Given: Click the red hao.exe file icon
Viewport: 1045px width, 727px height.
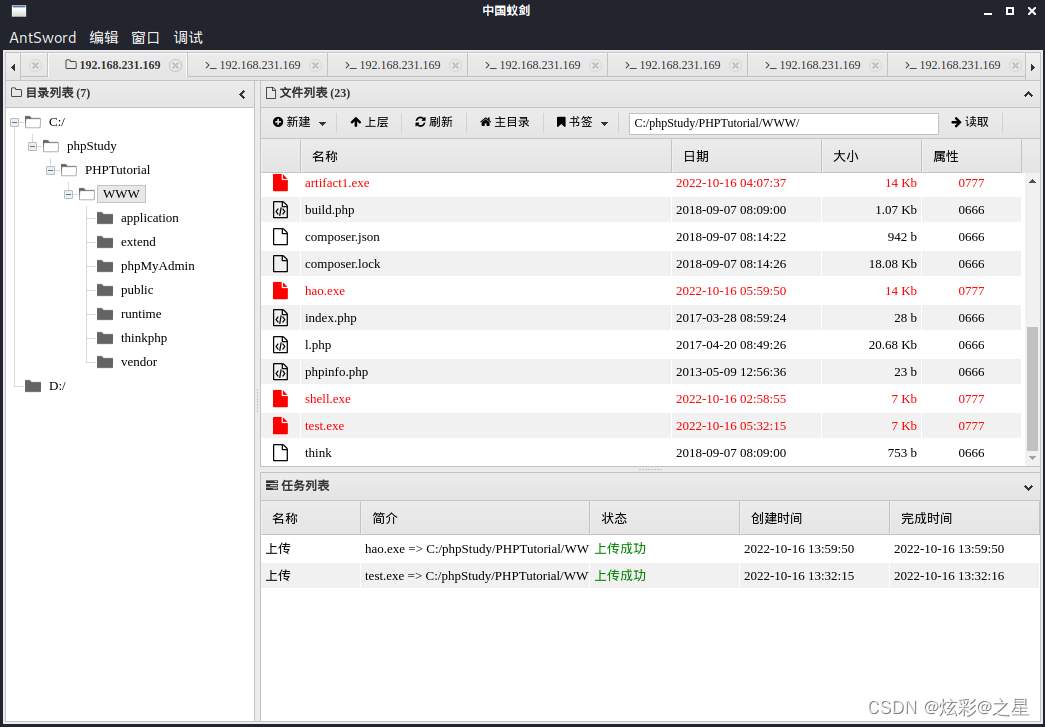Looking at the screenshot, I should 281,291.
